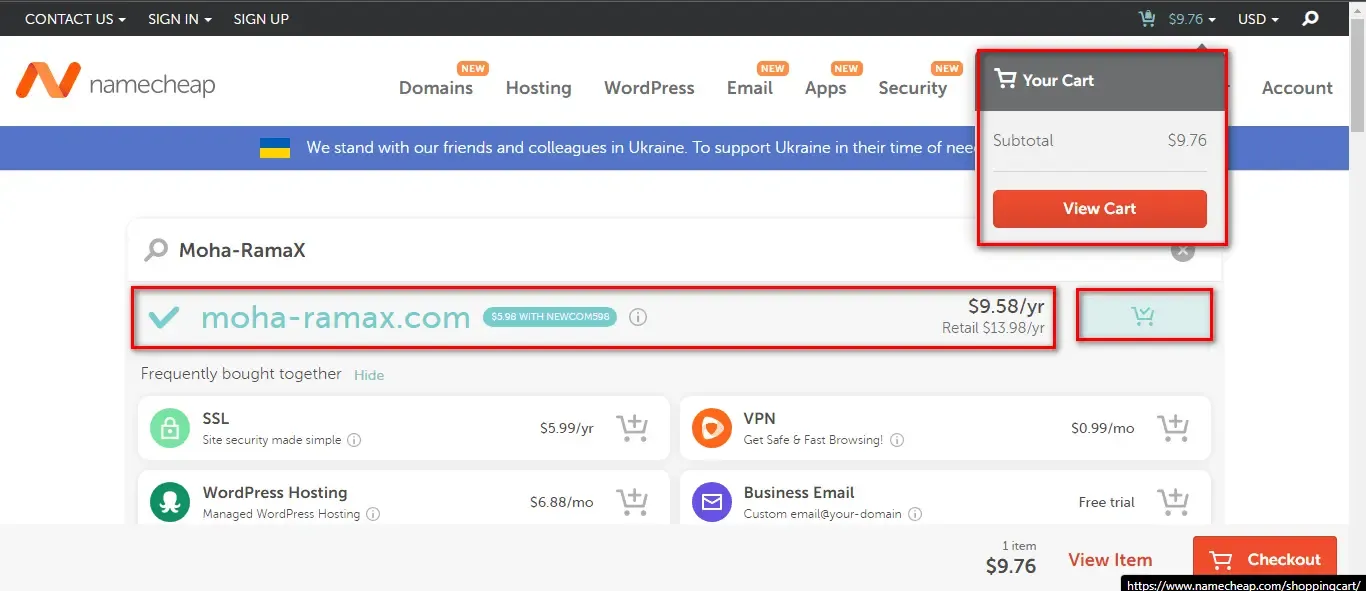This screenshot has width=1366, height=591.
Task: Click the $5.99/yr SSL price
Action: (567, 428)
